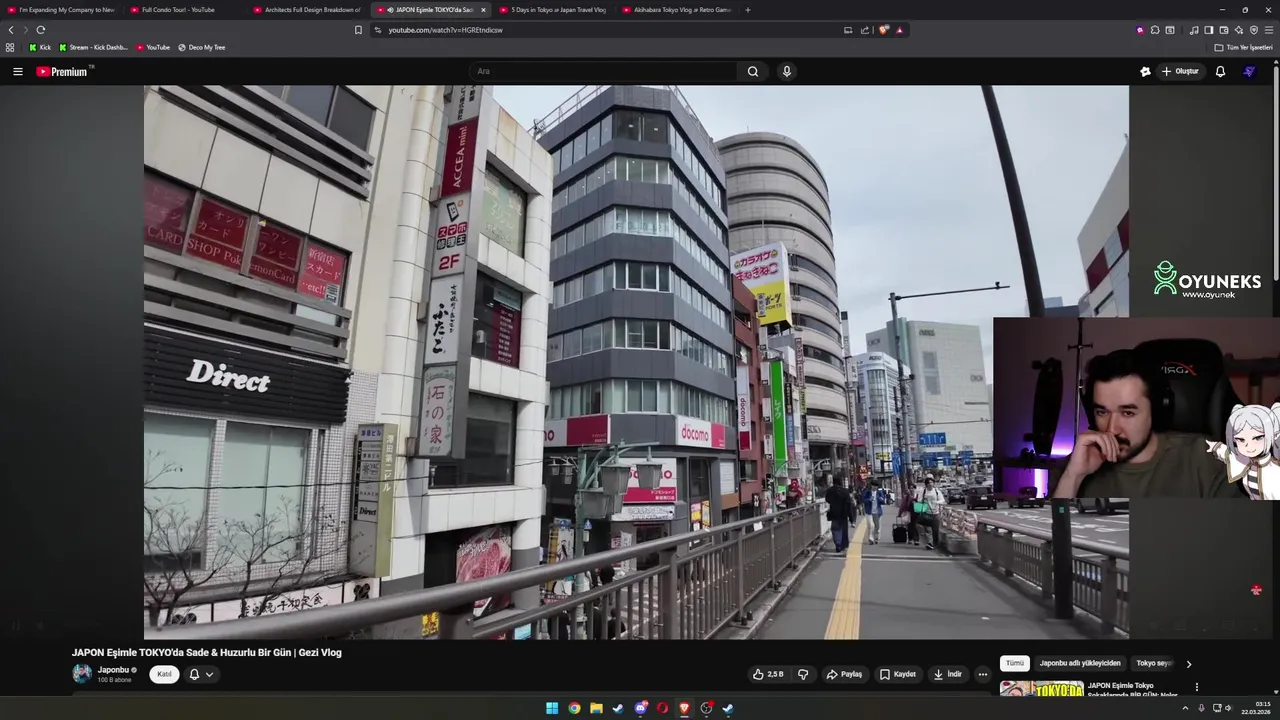Close the active JAPON Eşimle TOKYO tab

click(483, 10)
